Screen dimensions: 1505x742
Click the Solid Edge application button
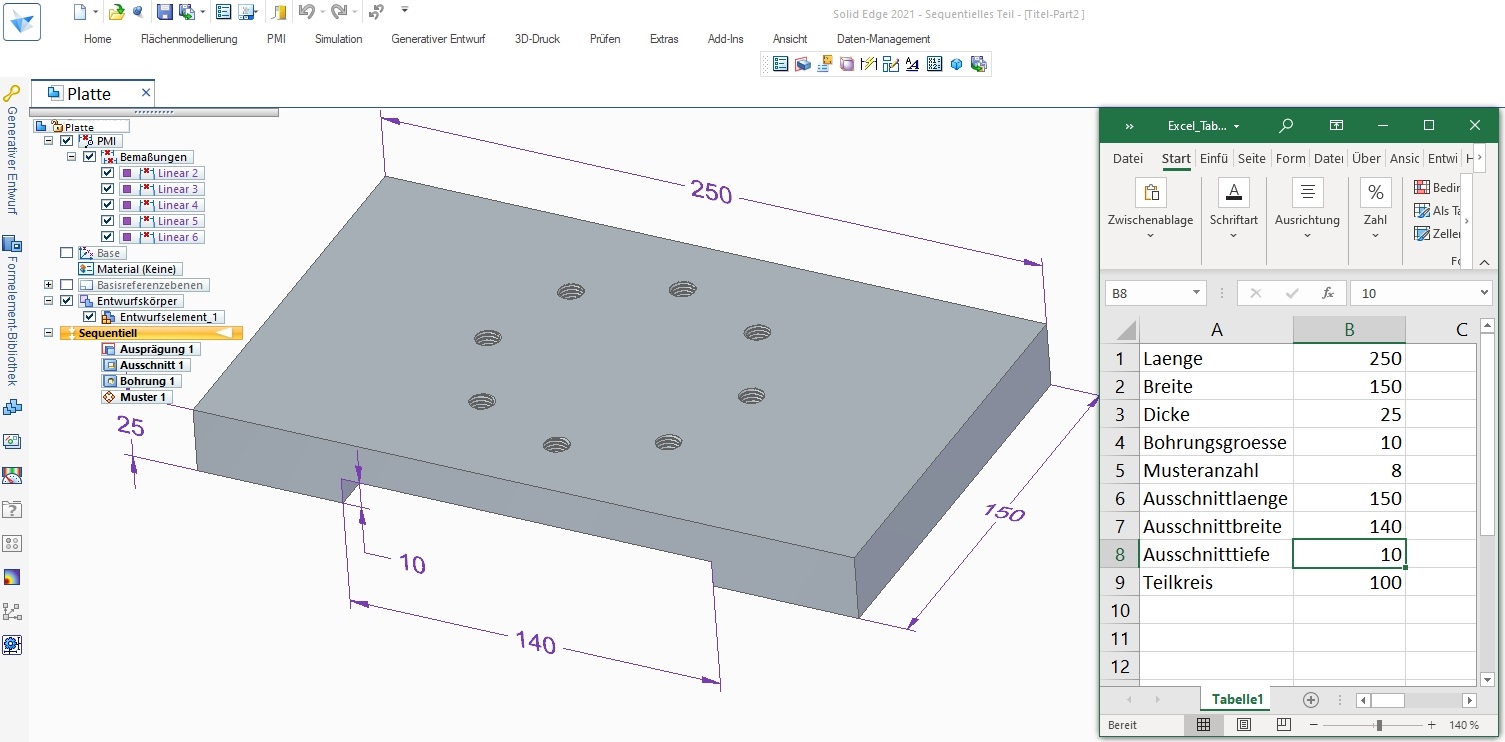coord(22,21)
